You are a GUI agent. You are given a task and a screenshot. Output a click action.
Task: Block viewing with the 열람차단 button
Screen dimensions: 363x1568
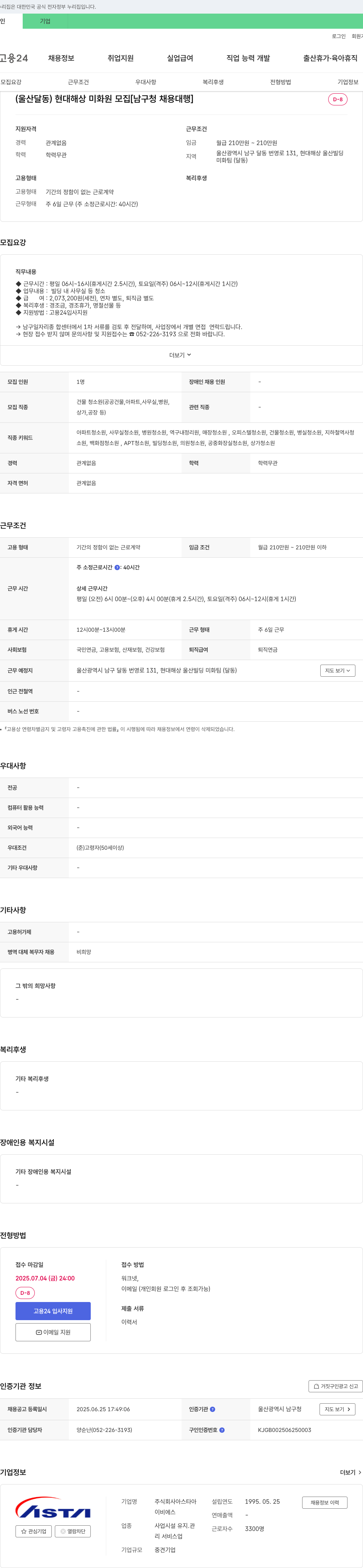point(73,1531)
